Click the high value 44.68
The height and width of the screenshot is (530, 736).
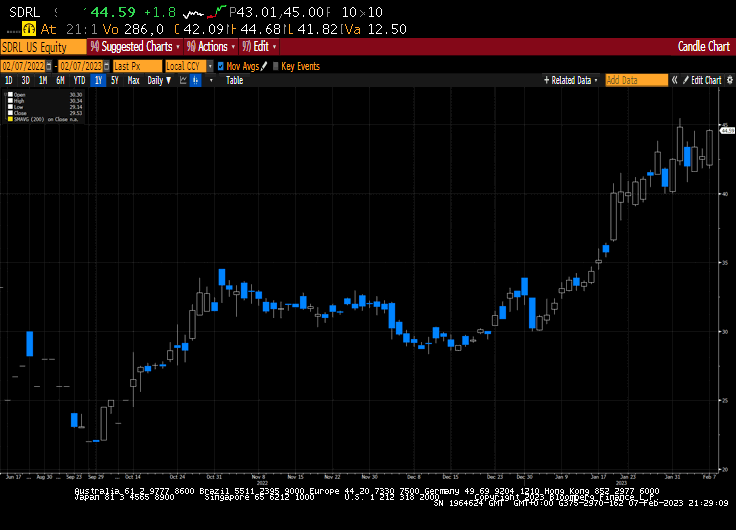click(260, 30)
